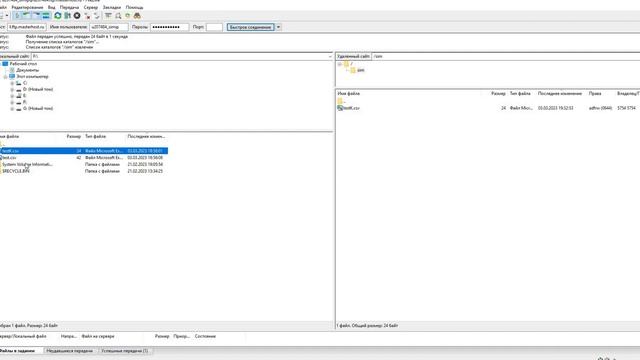640x360 pixels.
Task: Sort remote files by Права column
Action: pyautogui.click(x=595, y=93)
